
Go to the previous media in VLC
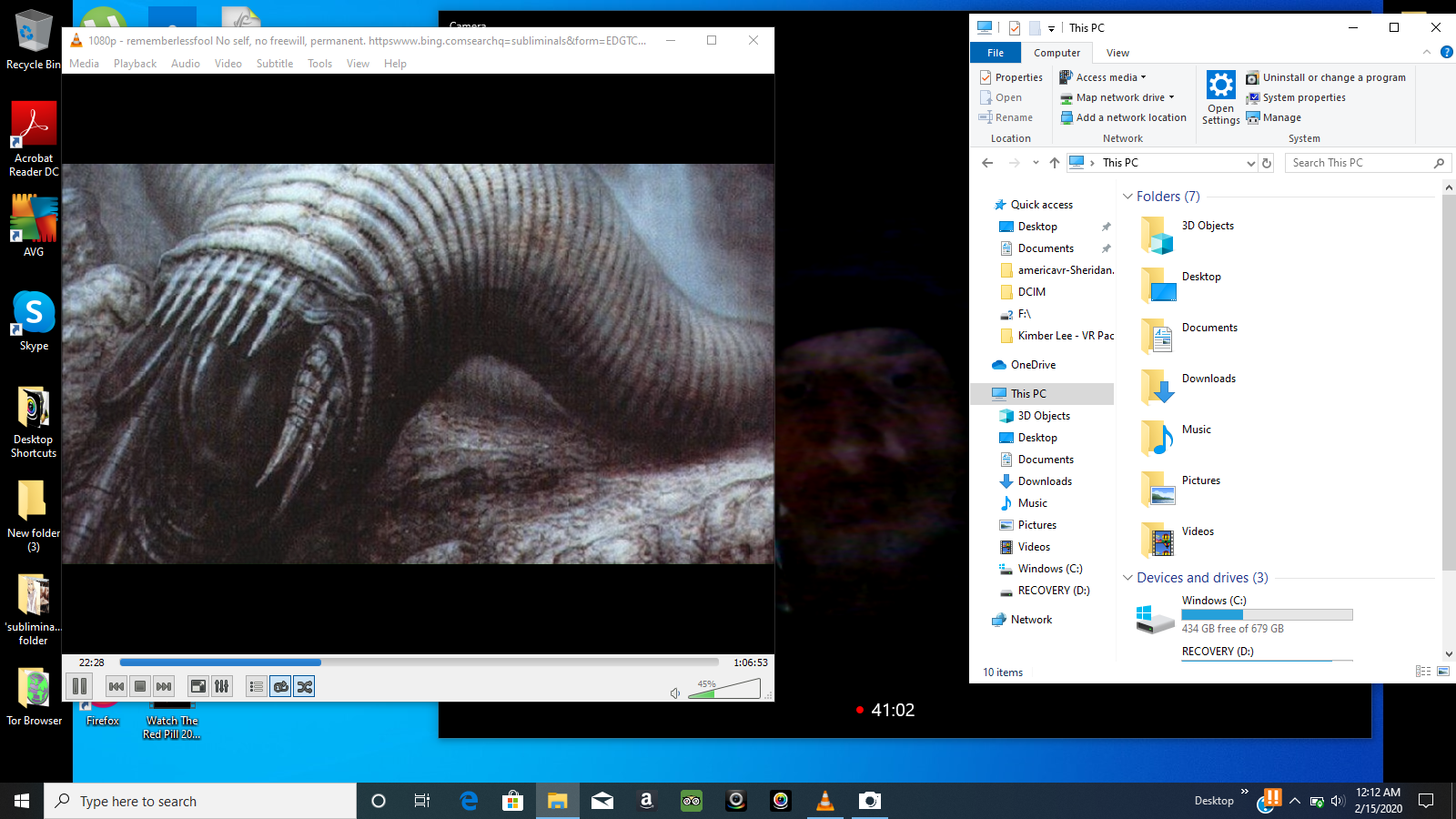click(x=116, y=686)
